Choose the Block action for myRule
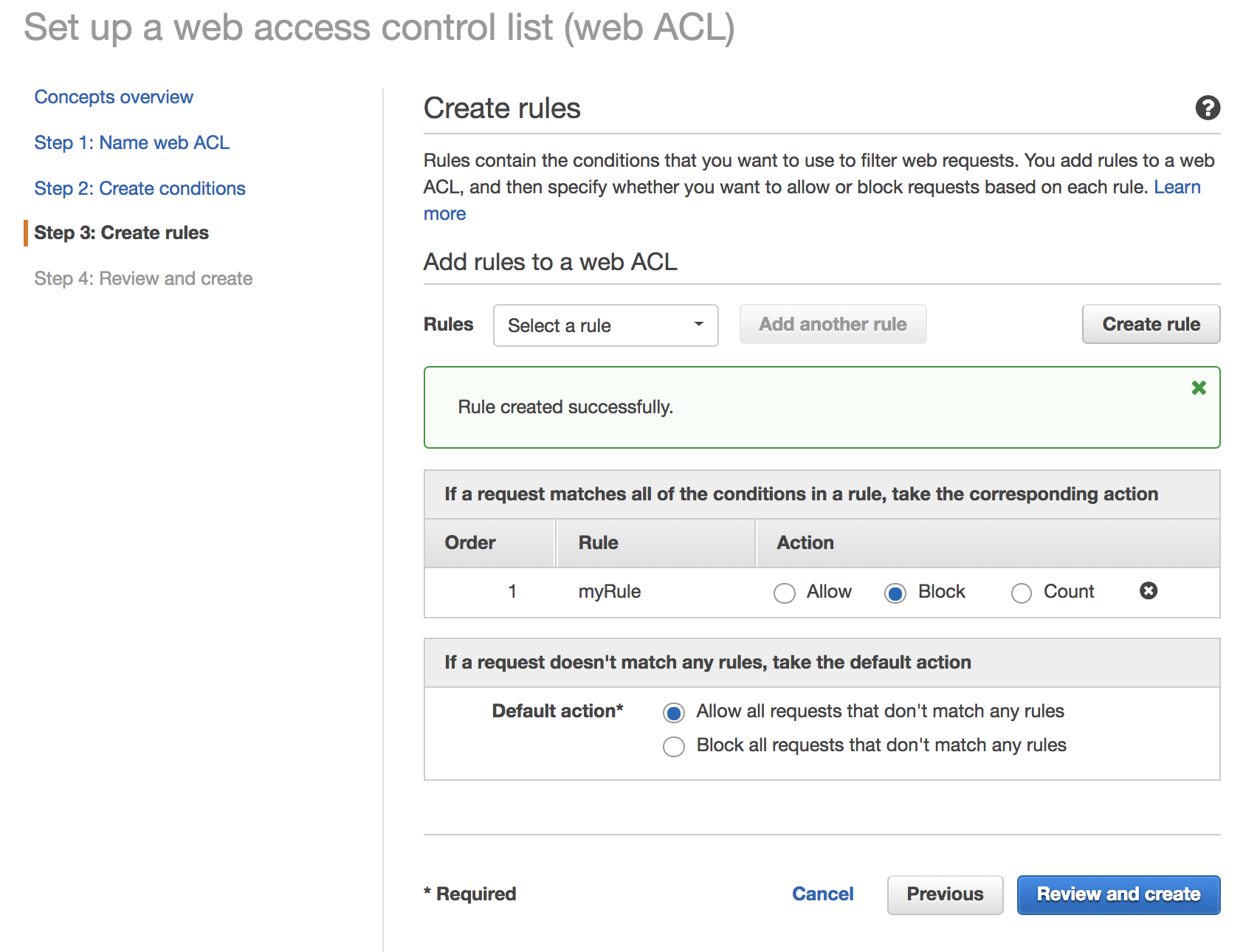The width and height of the screenshot is (1243, 952). (x=895, y=593)
